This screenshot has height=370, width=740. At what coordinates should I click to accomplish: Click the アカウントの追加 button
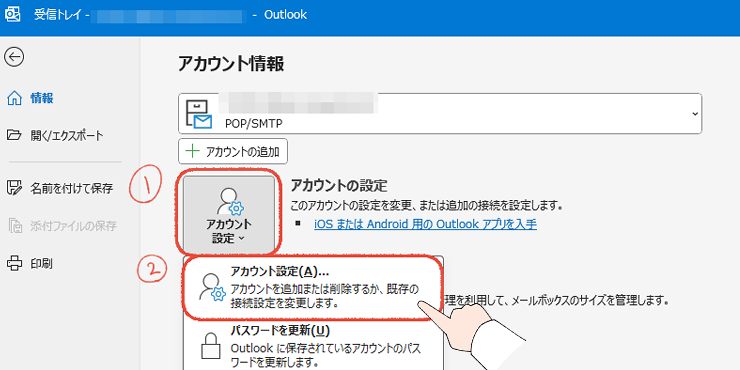[x=233, y=151]
